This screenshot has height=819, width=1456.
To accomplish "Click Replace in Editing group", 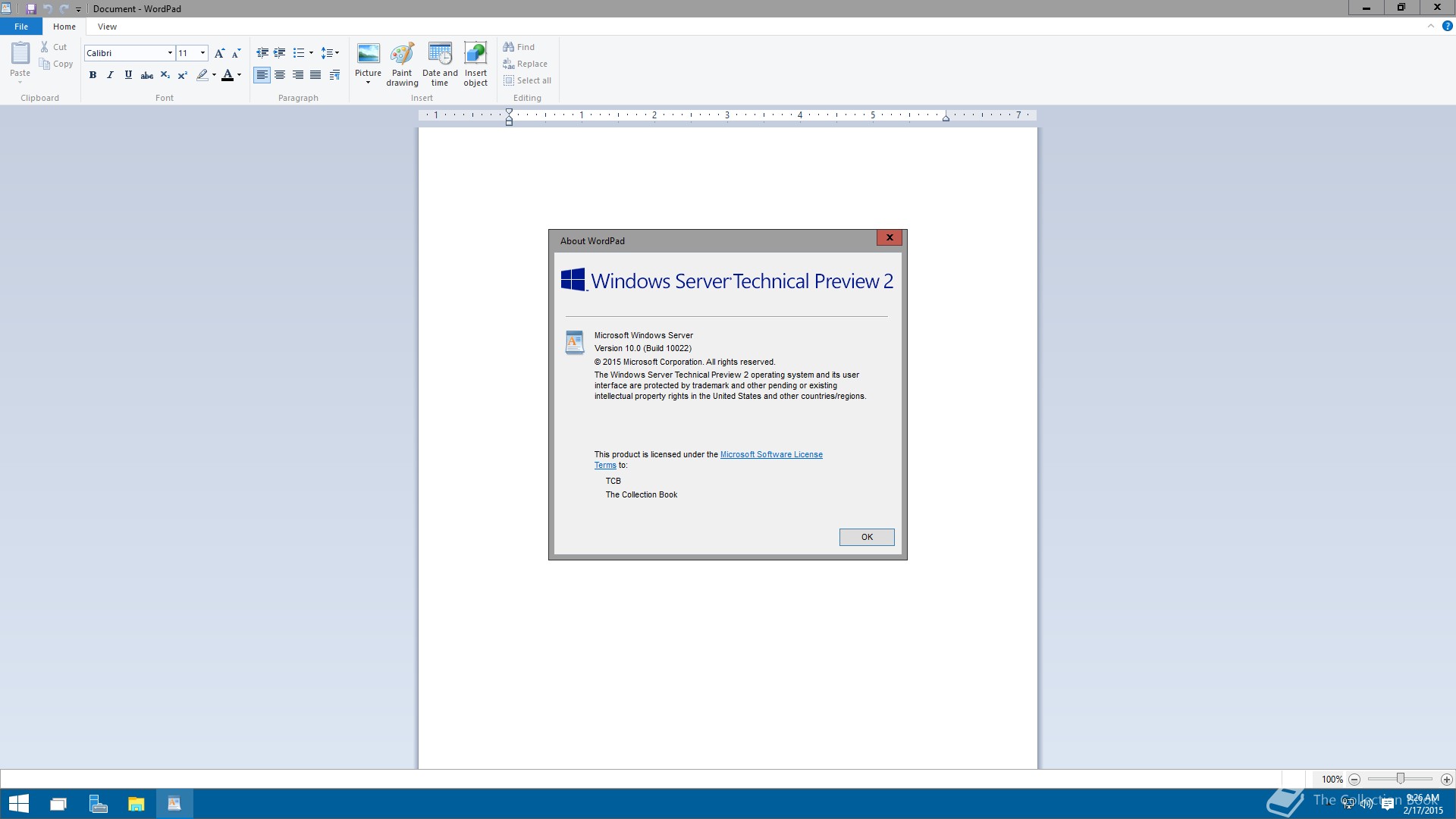I will (525, 64).
